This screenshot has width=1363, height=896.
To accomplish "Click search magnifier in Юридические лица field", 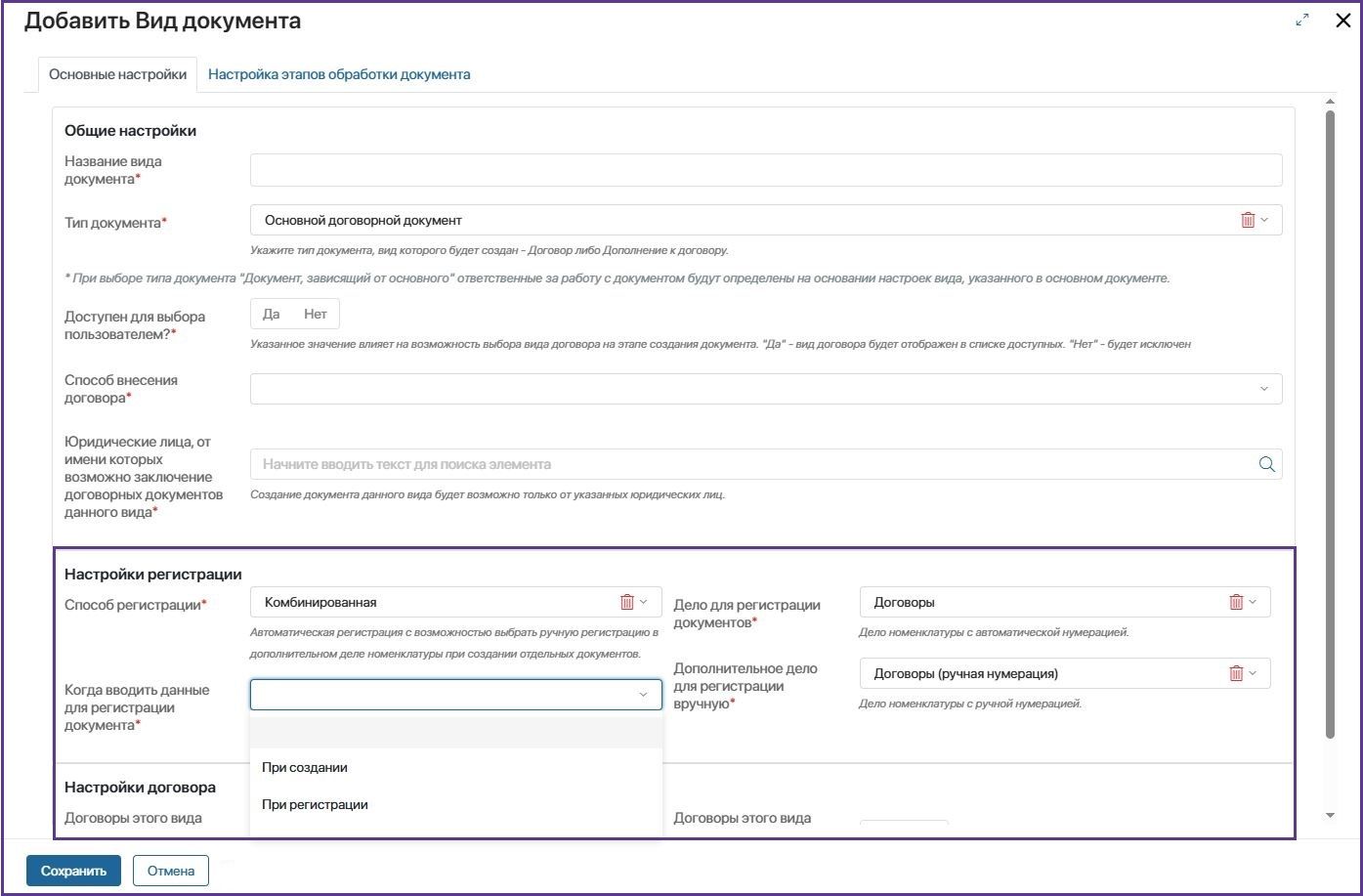I will point(1267,464).
